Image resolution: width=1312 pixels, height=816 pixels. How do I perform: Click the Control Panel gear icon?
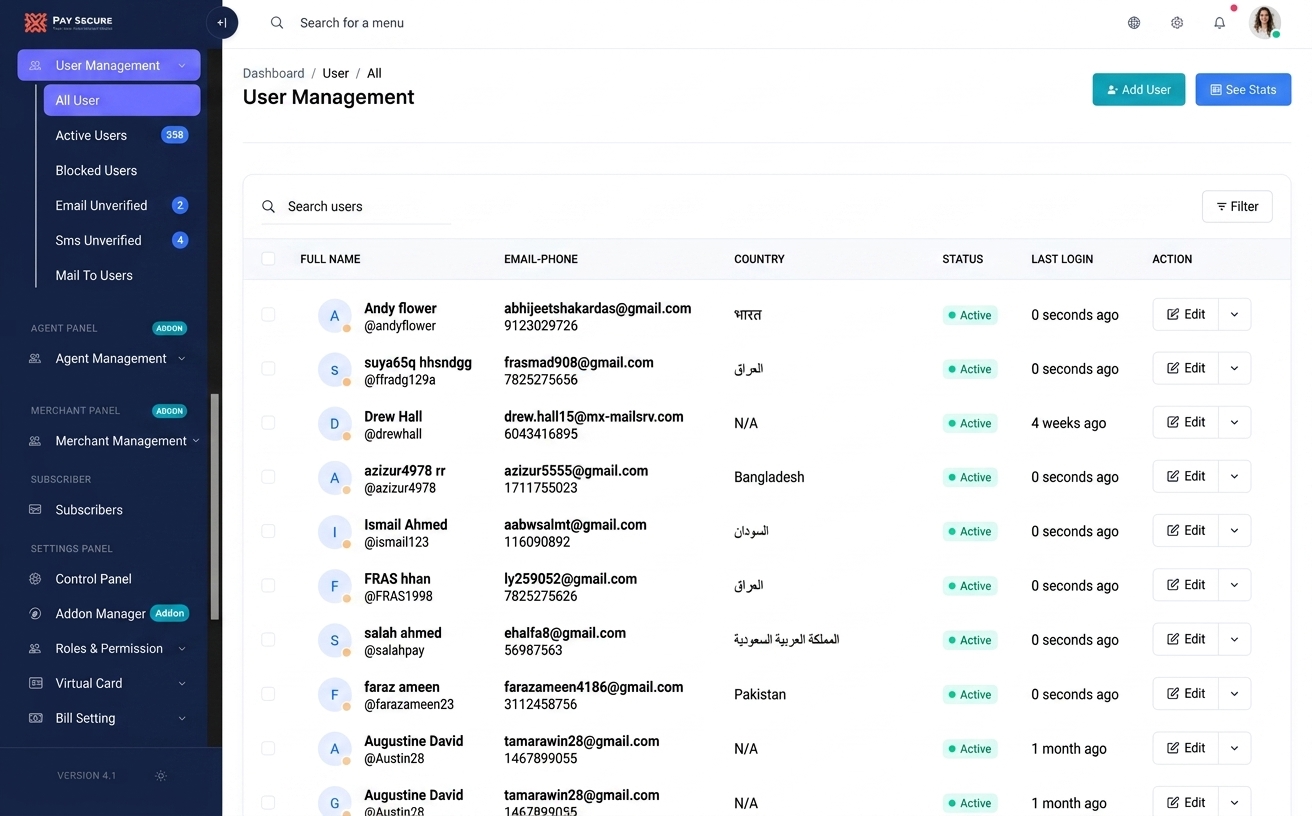click(35, 579)
